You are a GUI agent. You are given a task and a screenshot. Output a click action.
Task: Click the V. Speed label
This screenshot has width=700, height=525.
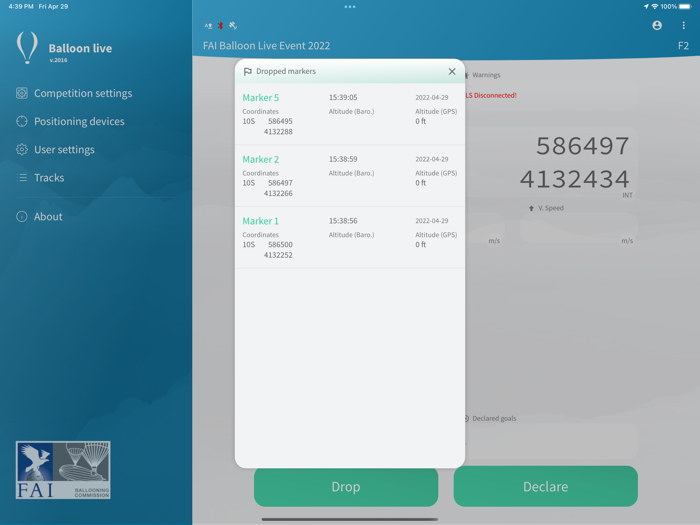pos(550,208)
